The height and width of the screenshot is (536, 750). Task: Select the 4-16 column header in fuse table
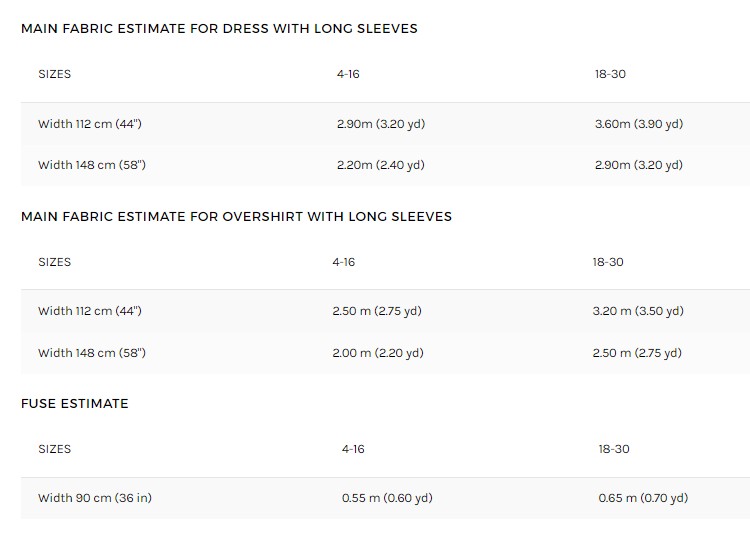pos(353,449)
